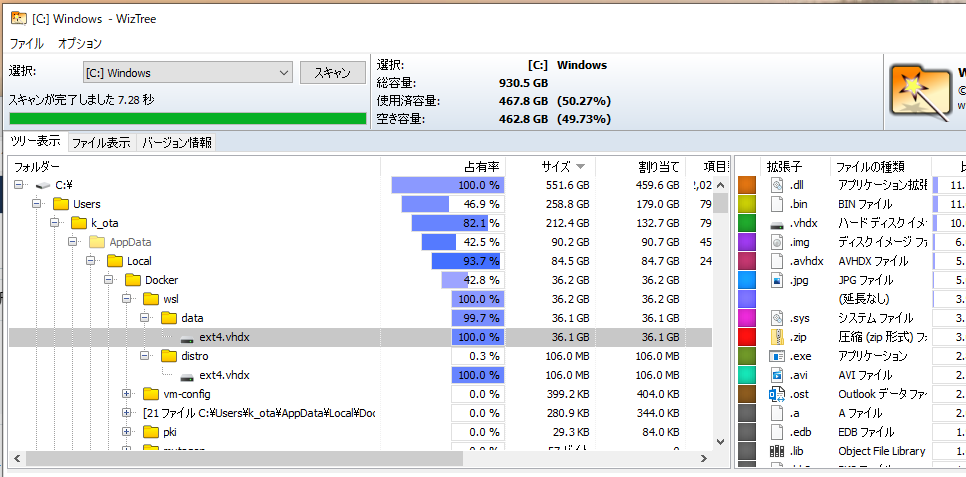Click the disk icon of 106.0 MB ext4.vhdx
Screen dimensions: 966x477
pos(187,376)
